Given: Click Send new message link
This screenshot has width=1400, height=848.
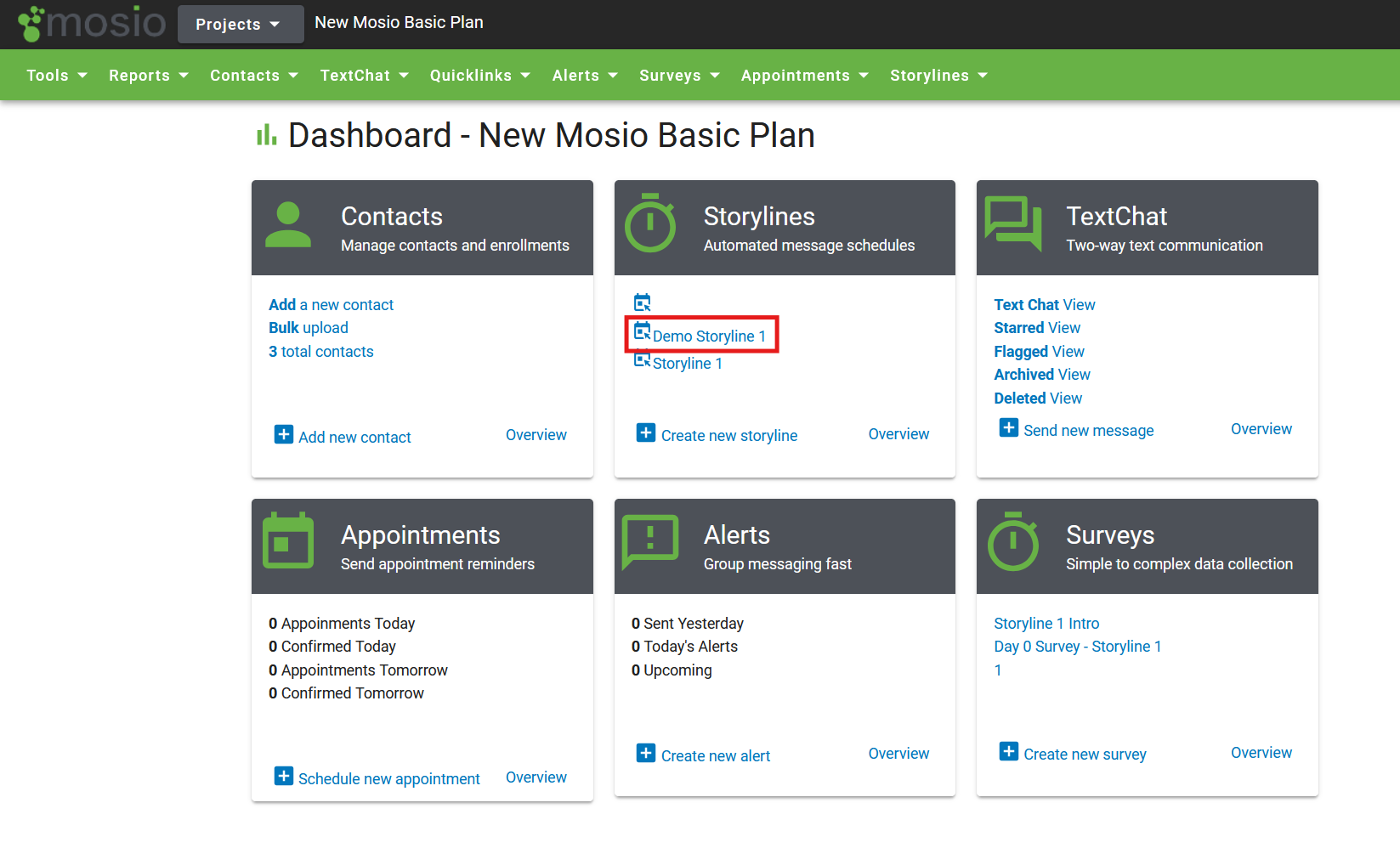Looking at the screenshot, I should coord(1089,431).
